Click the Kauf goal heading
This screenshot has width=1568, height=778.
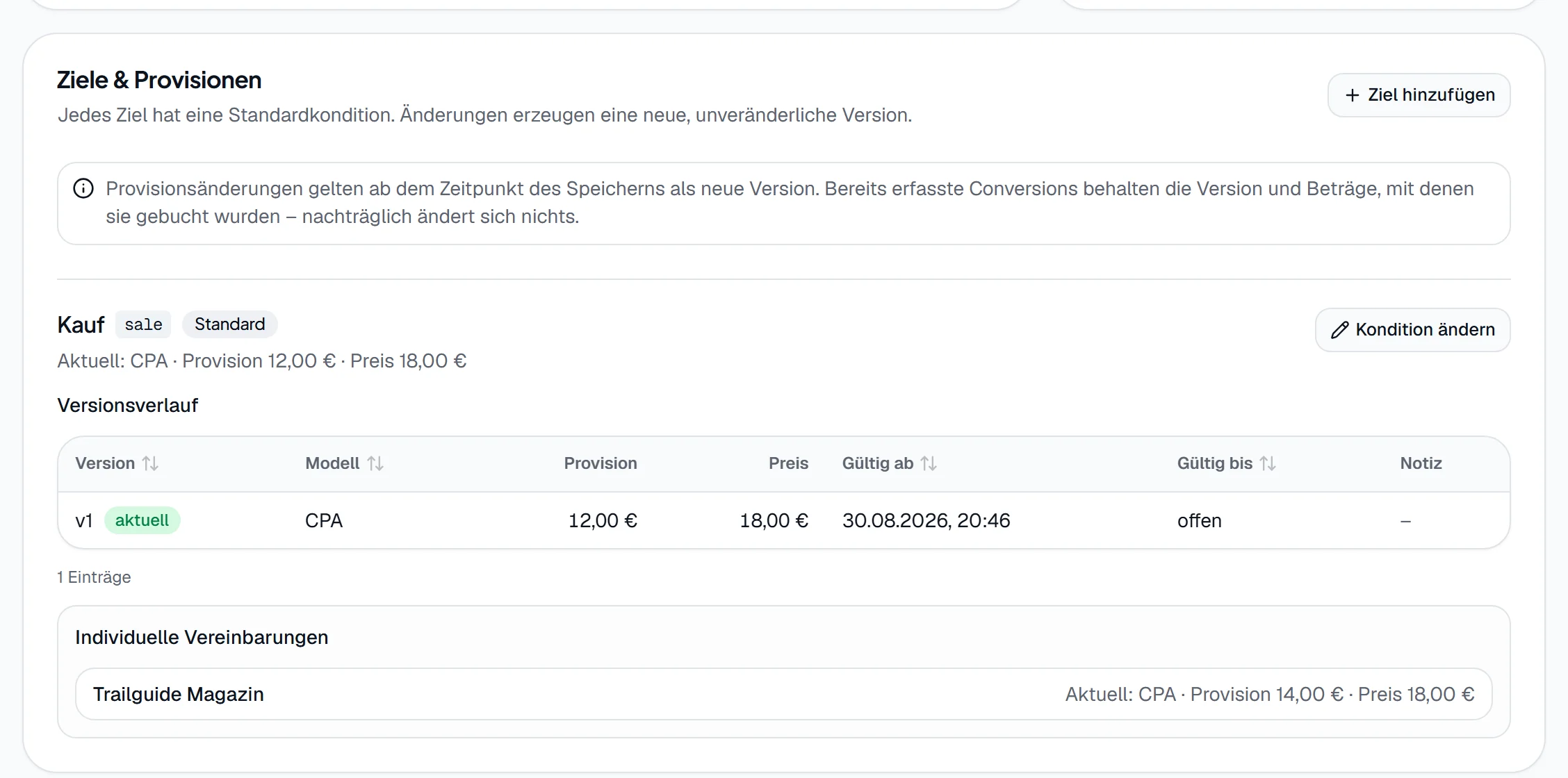click(x=81, y=324)
